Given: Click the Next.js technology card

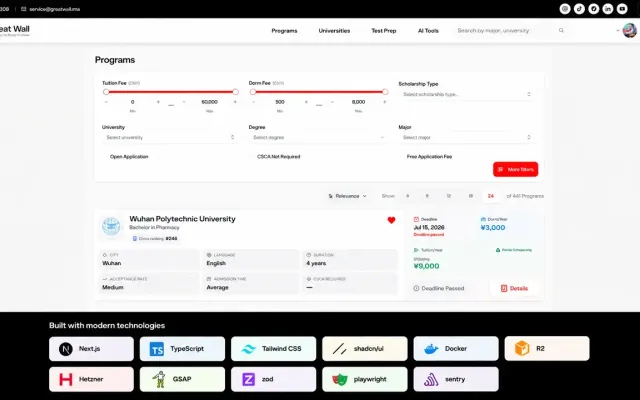Looking at the screenshot, I should [x=91, y=349].
